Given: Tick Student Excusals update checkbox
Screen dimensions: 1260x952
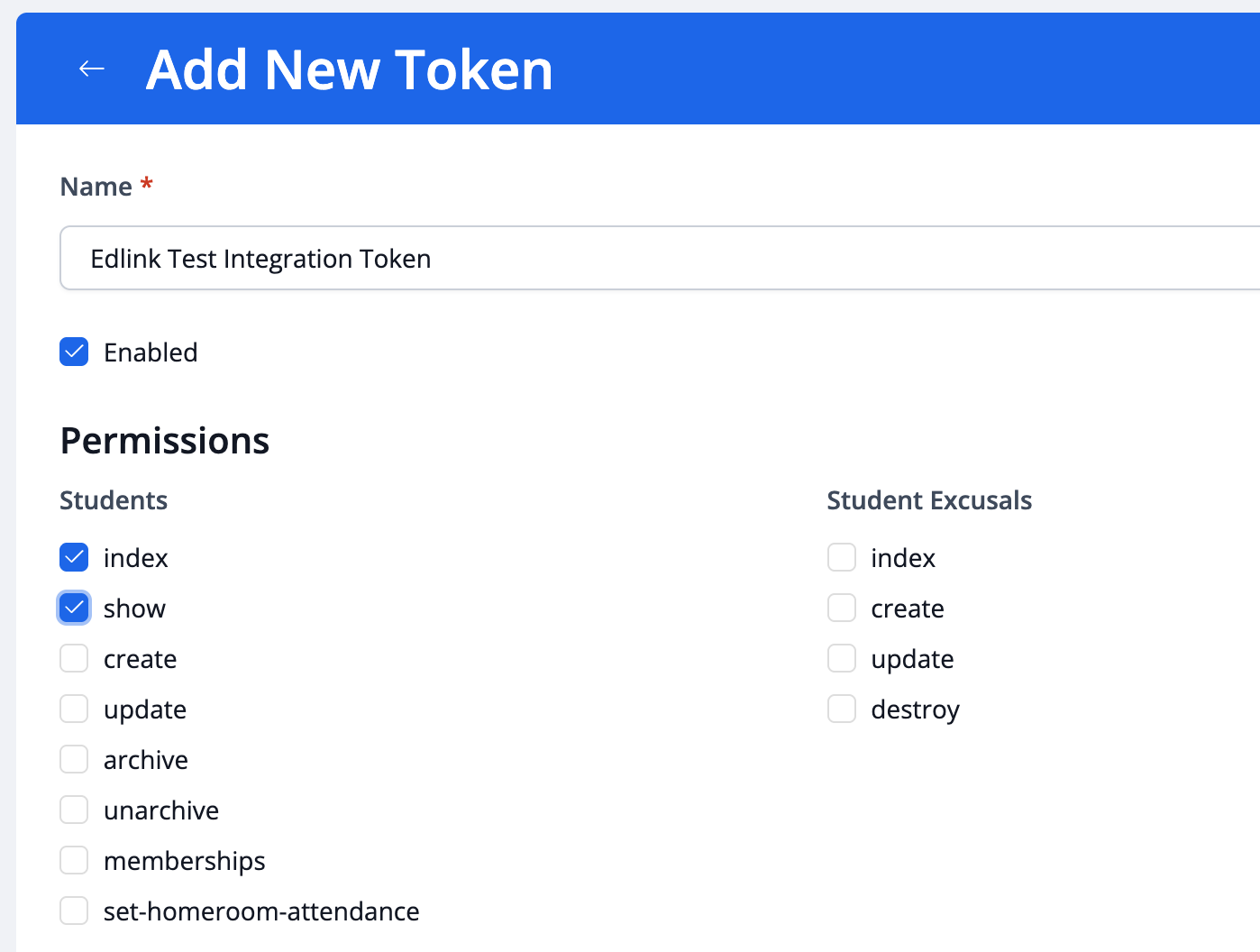Looking at the screenshot, I should [x=841, y=658].
